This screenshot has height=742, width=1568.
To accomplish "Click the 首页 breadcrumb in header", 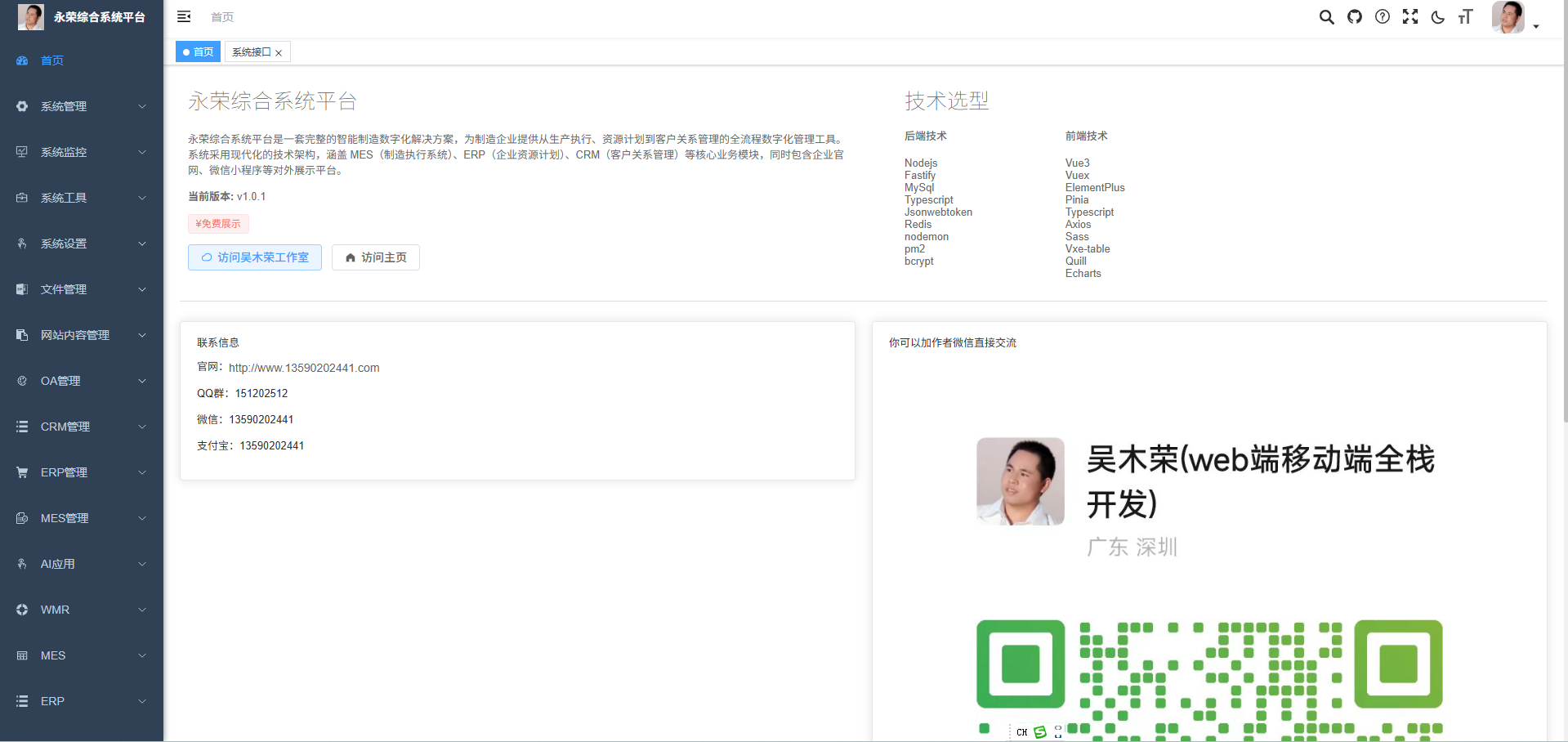I will pyautogui.click(x=222, y=17).
